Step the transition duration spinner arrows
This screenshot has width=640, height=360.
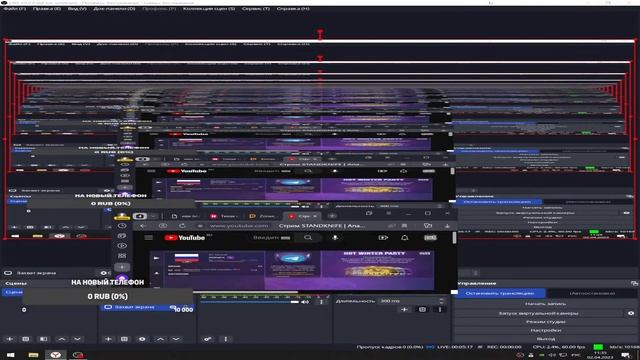(442, 301)
